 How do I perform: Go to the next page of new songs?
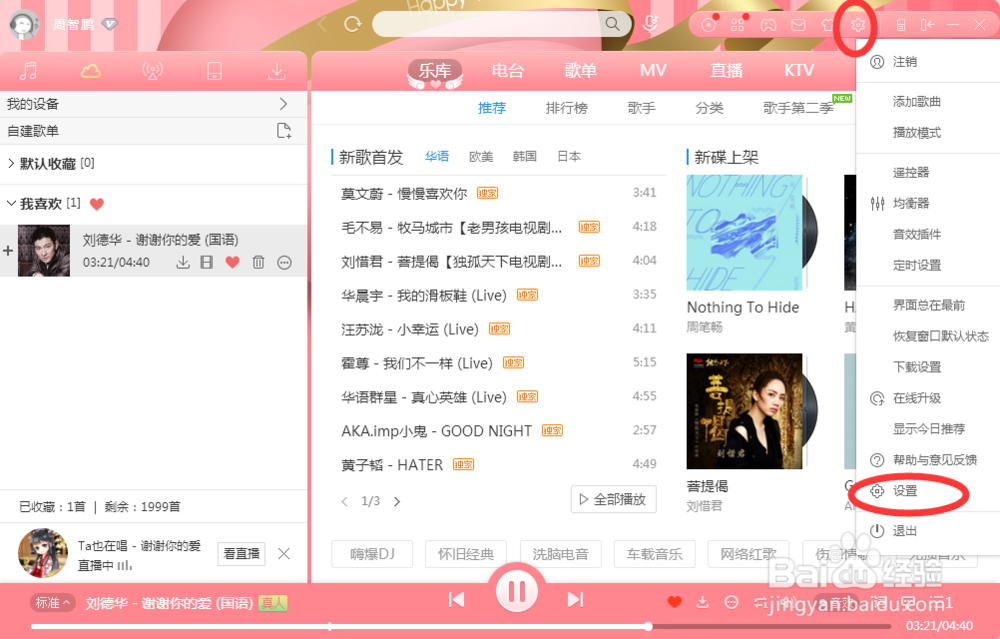[x=397, y=501]
